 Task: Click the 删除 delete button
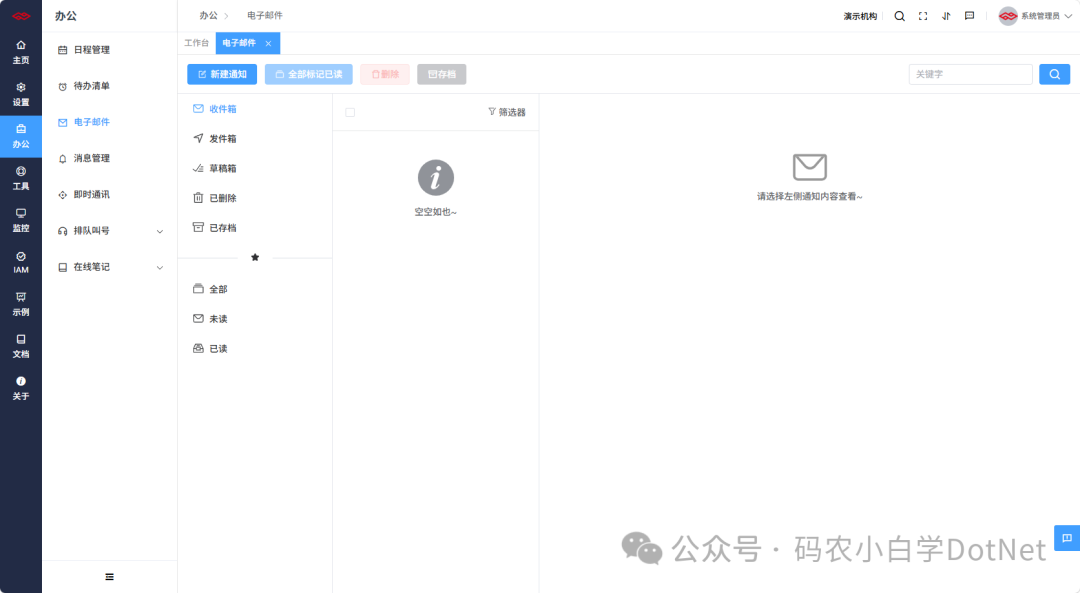tap(385, 74)
